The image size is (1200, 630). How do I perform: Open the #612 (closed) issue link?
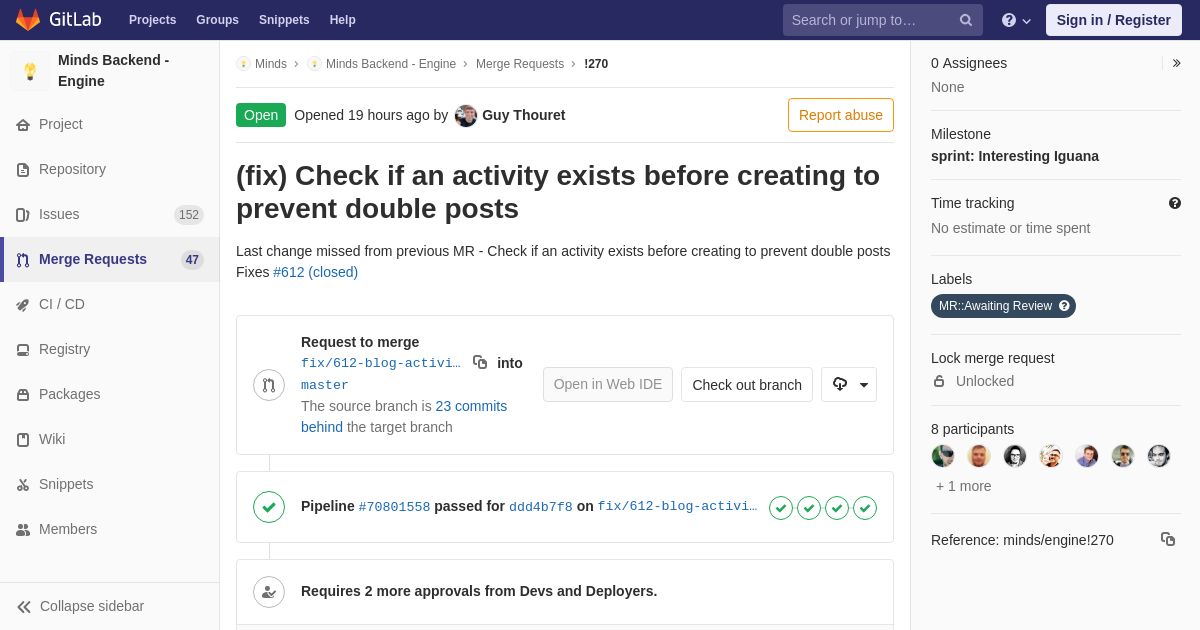pyautogui.click(x=315, y=272)
